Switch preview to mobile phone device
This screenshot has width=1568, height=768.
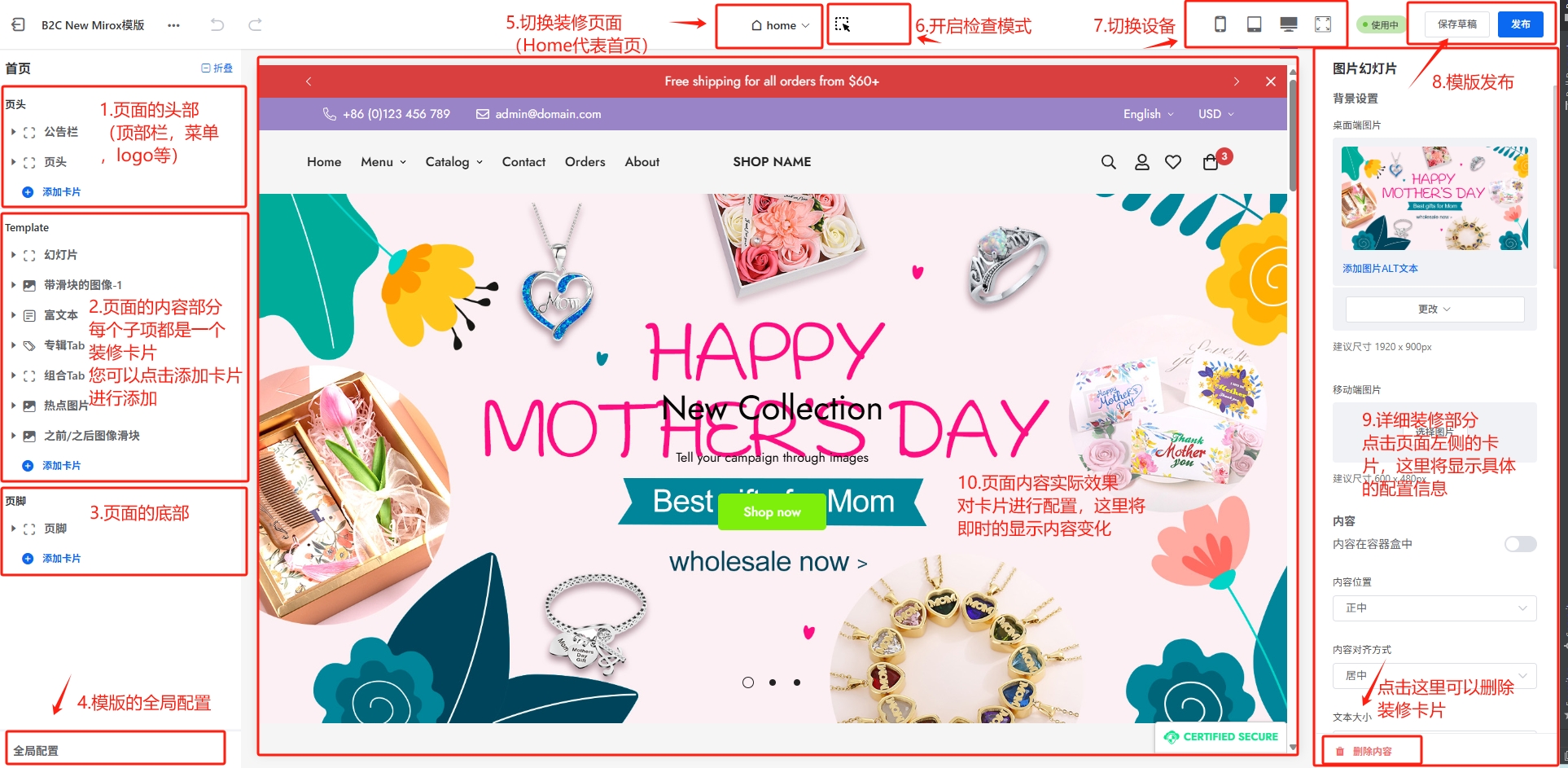click(x=1220, y=24)
